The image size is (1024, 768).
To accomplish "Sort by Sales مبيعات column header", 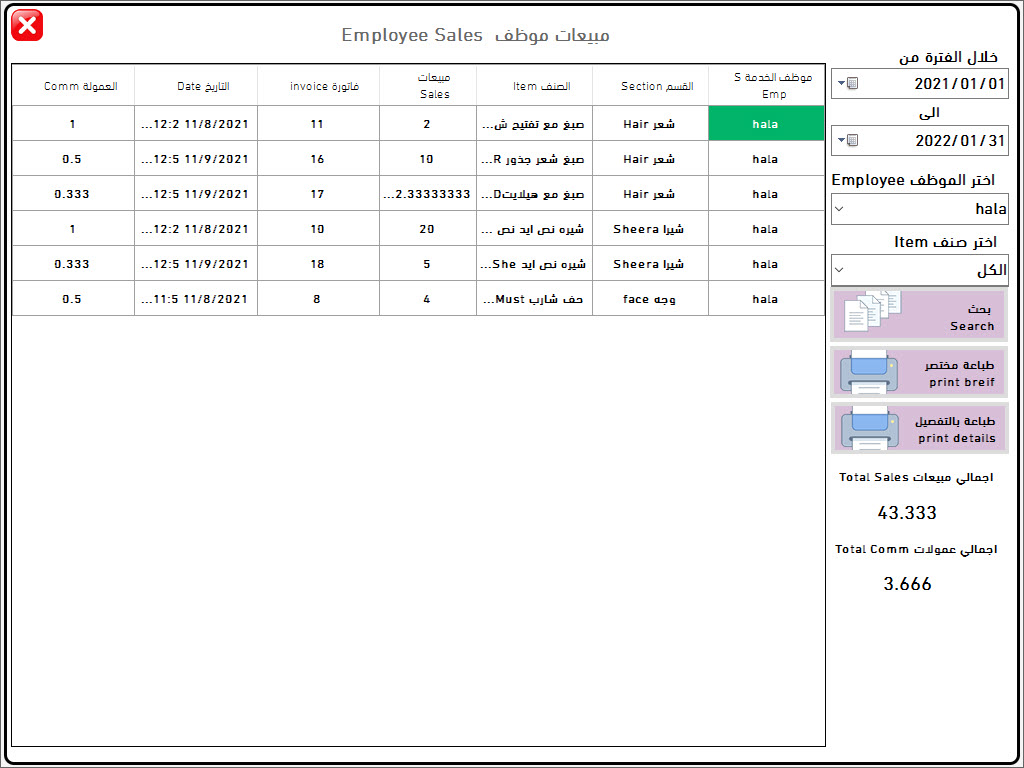I will (428, 86).
